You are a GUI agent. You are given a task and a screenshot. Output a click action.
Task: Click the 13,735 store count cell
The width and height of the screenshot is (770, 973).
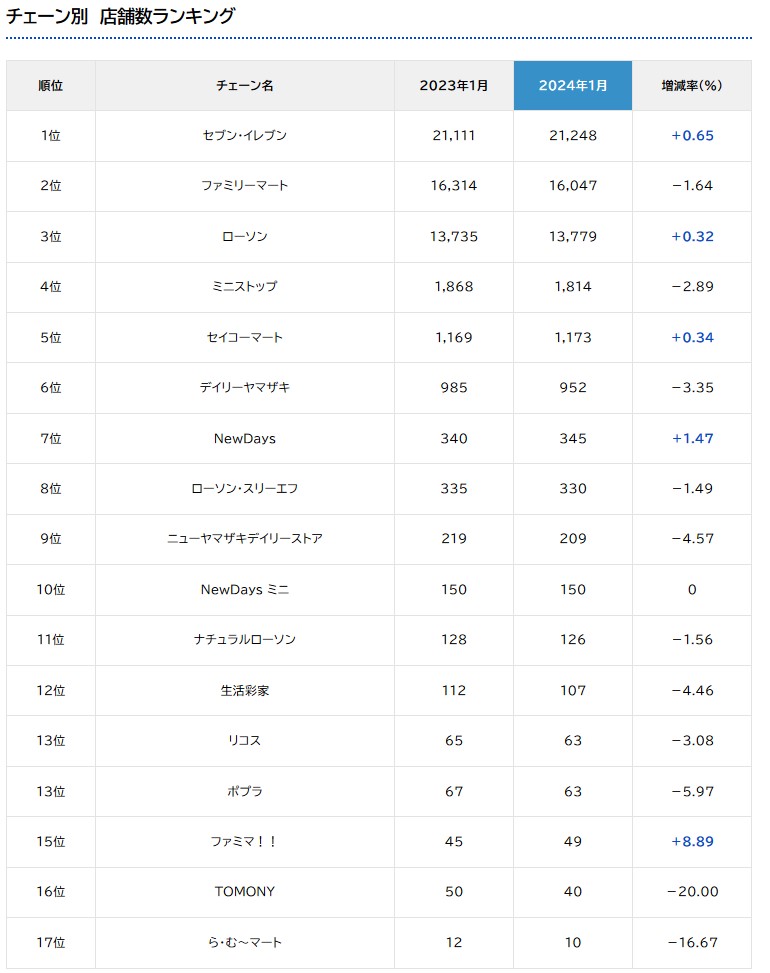[x=454, y=236]
